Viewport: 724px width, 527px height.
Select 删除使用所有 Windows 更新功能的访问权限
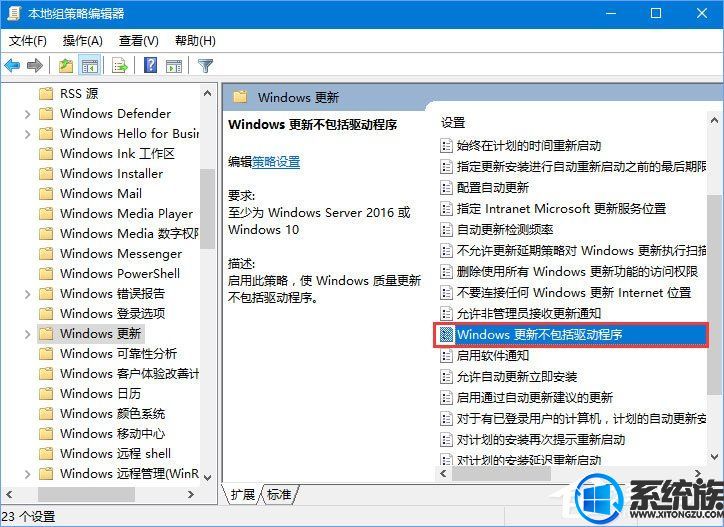point(577,272)
